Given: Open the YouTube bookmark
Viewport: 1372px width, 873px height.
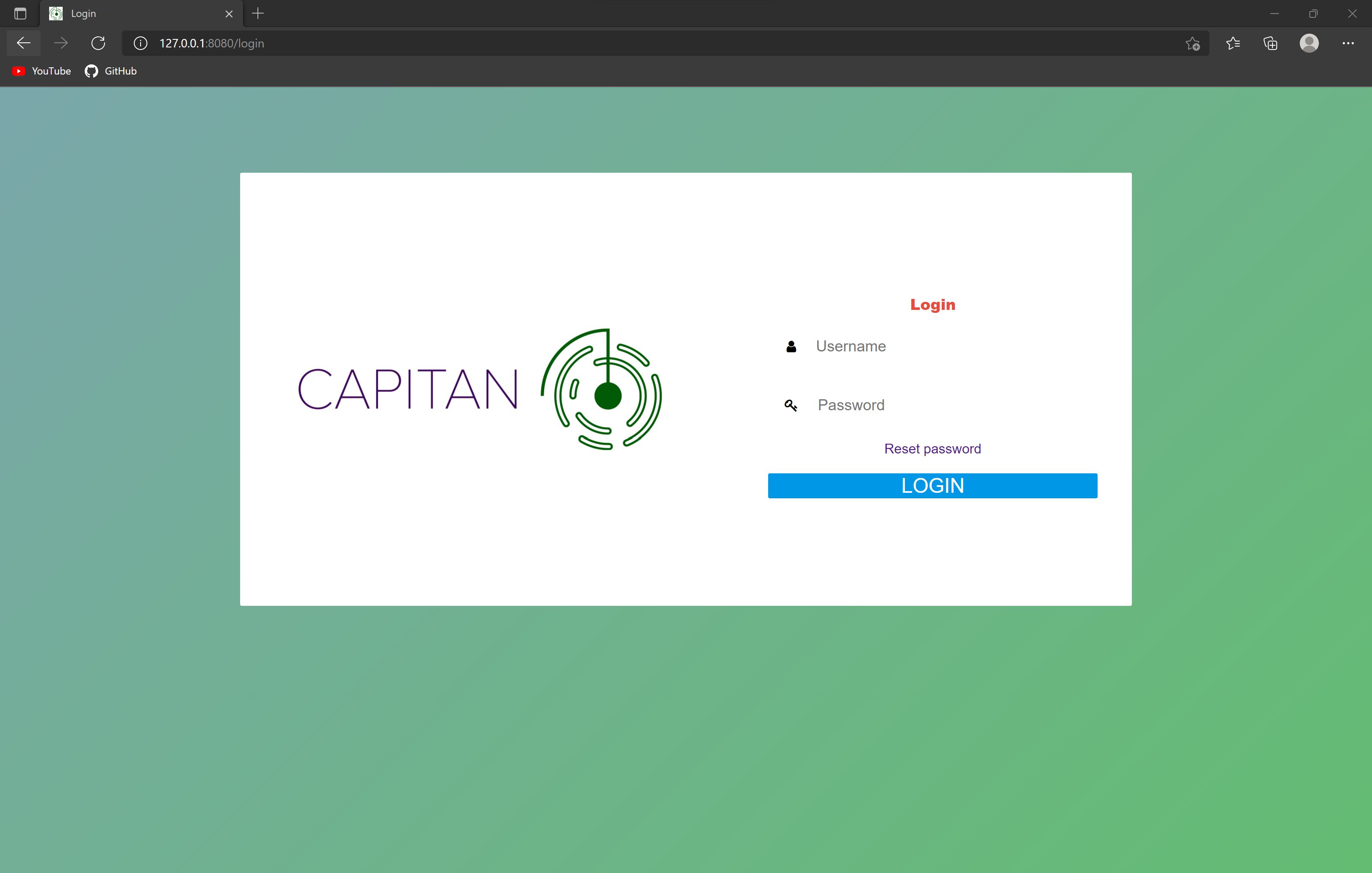Looking at the screenshot, I should [x=42, y=71].
